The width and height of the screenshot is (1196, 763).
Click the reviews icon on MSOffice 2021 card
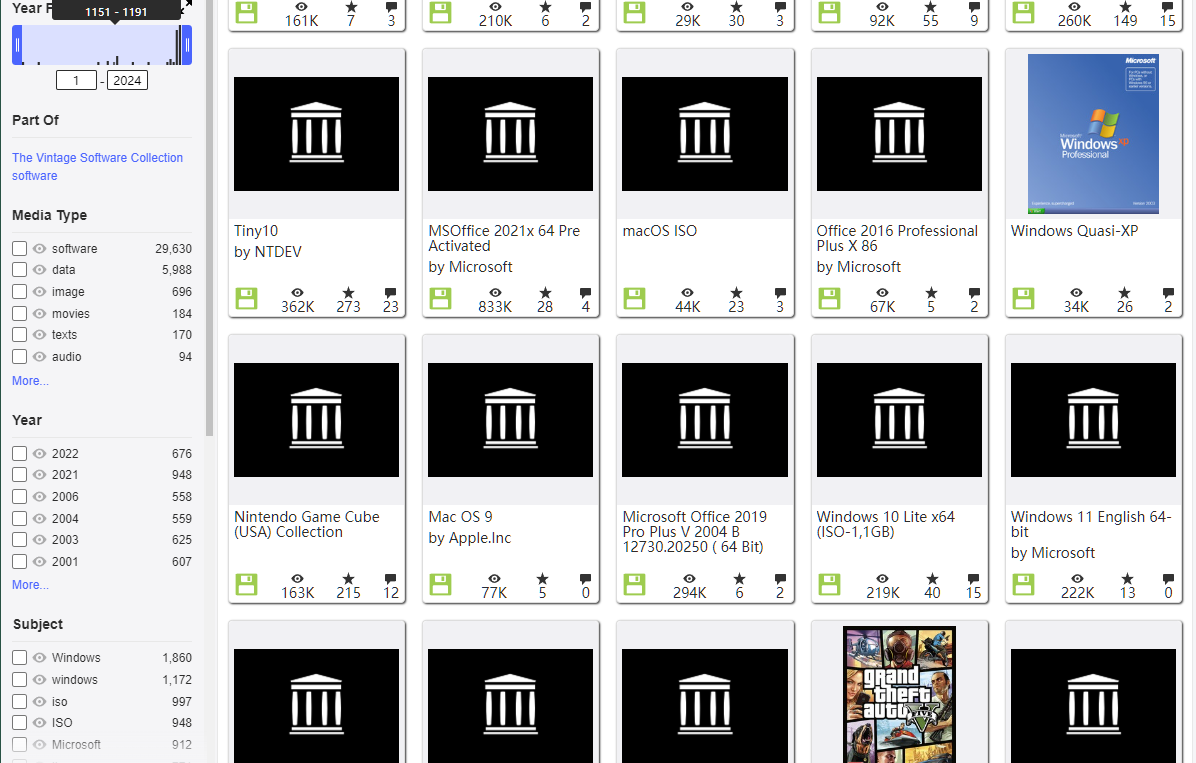pyautogui.click(x=585, y=293)
